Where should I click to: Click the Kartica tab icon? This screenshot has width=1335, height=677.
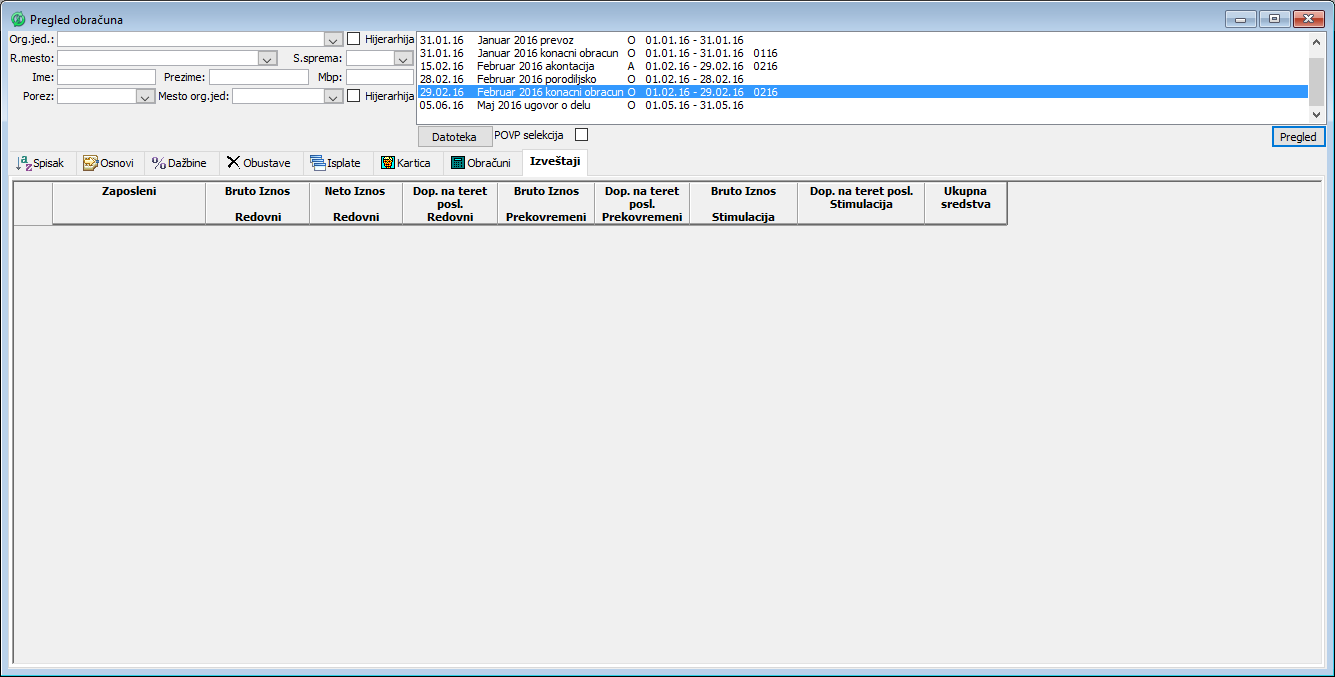tap(388, 163)
